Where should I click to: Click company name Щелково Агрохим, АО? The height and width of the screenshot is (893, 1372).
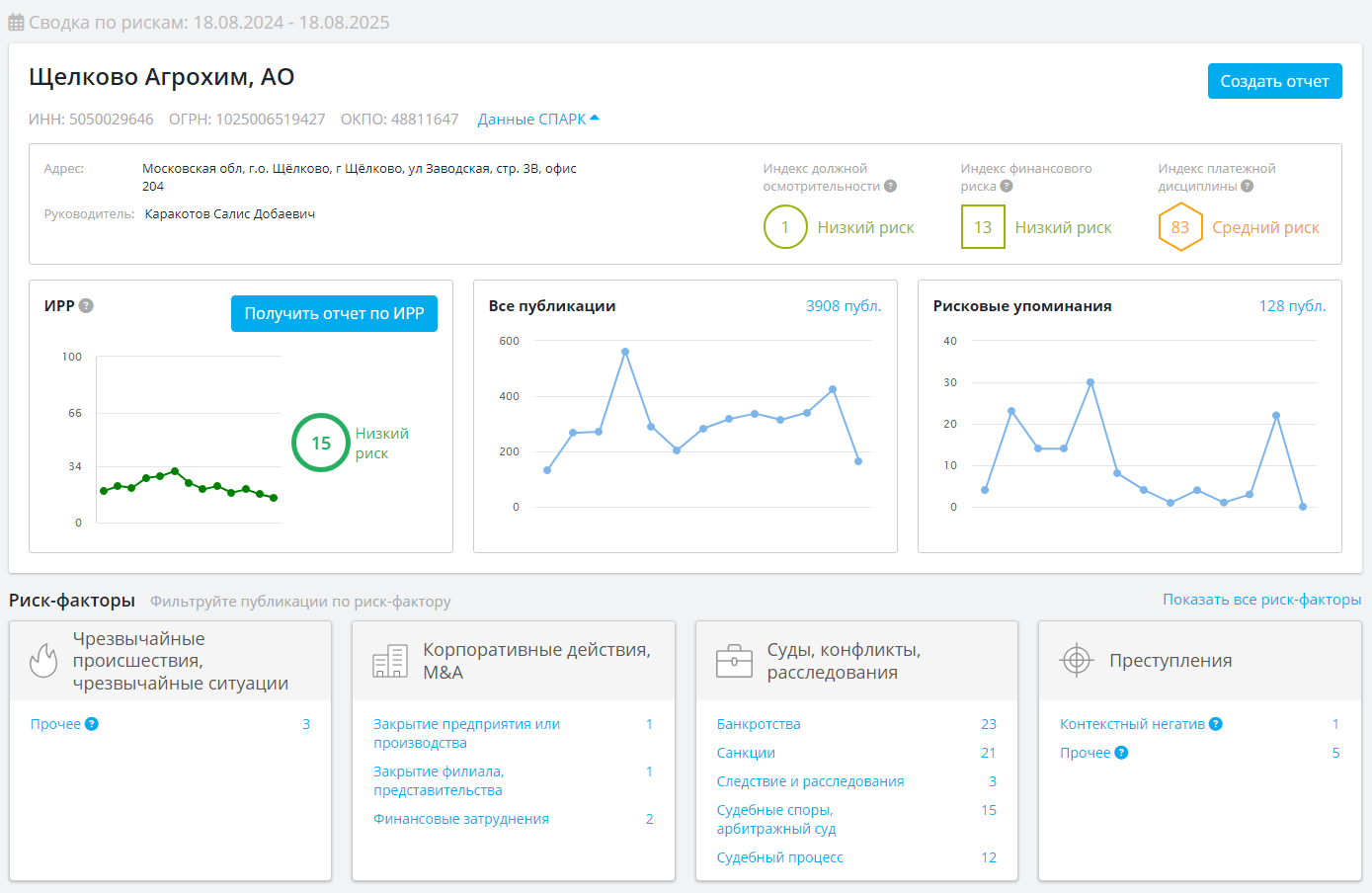tap(162, 77)
